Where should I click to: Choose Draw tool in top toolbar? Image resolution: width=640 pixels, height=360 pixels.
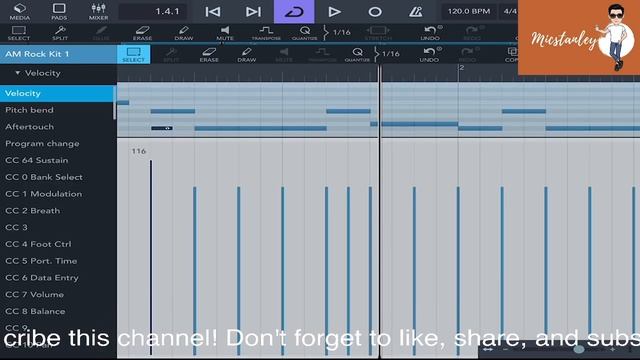184,33
